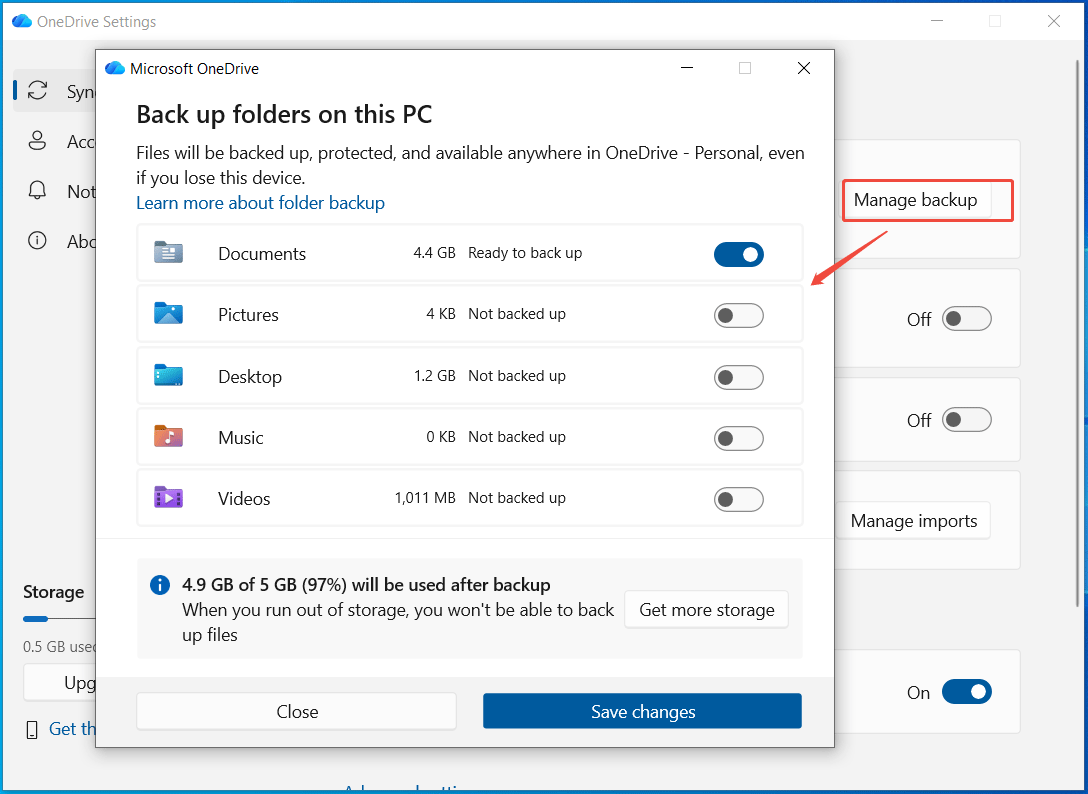Disable the Documents backup toggle

pos(739,254)
